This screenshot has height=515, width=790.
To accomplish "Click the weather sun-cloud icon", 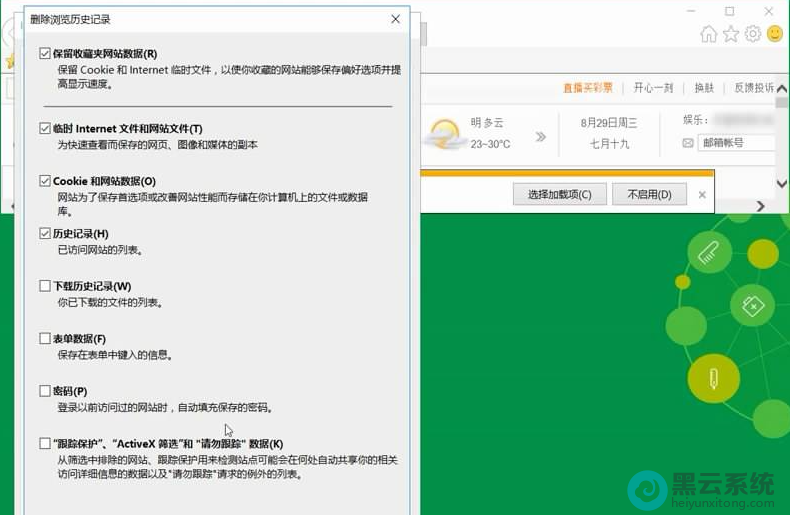I will (x=443, y=134).
